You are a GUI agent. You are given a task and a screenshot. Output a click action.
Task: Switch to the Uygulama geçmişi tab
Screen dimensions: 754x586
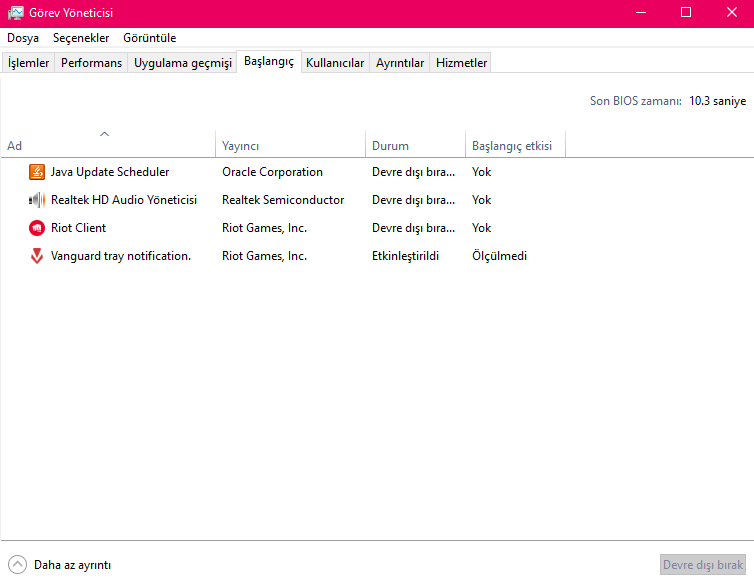click(183, 63)
